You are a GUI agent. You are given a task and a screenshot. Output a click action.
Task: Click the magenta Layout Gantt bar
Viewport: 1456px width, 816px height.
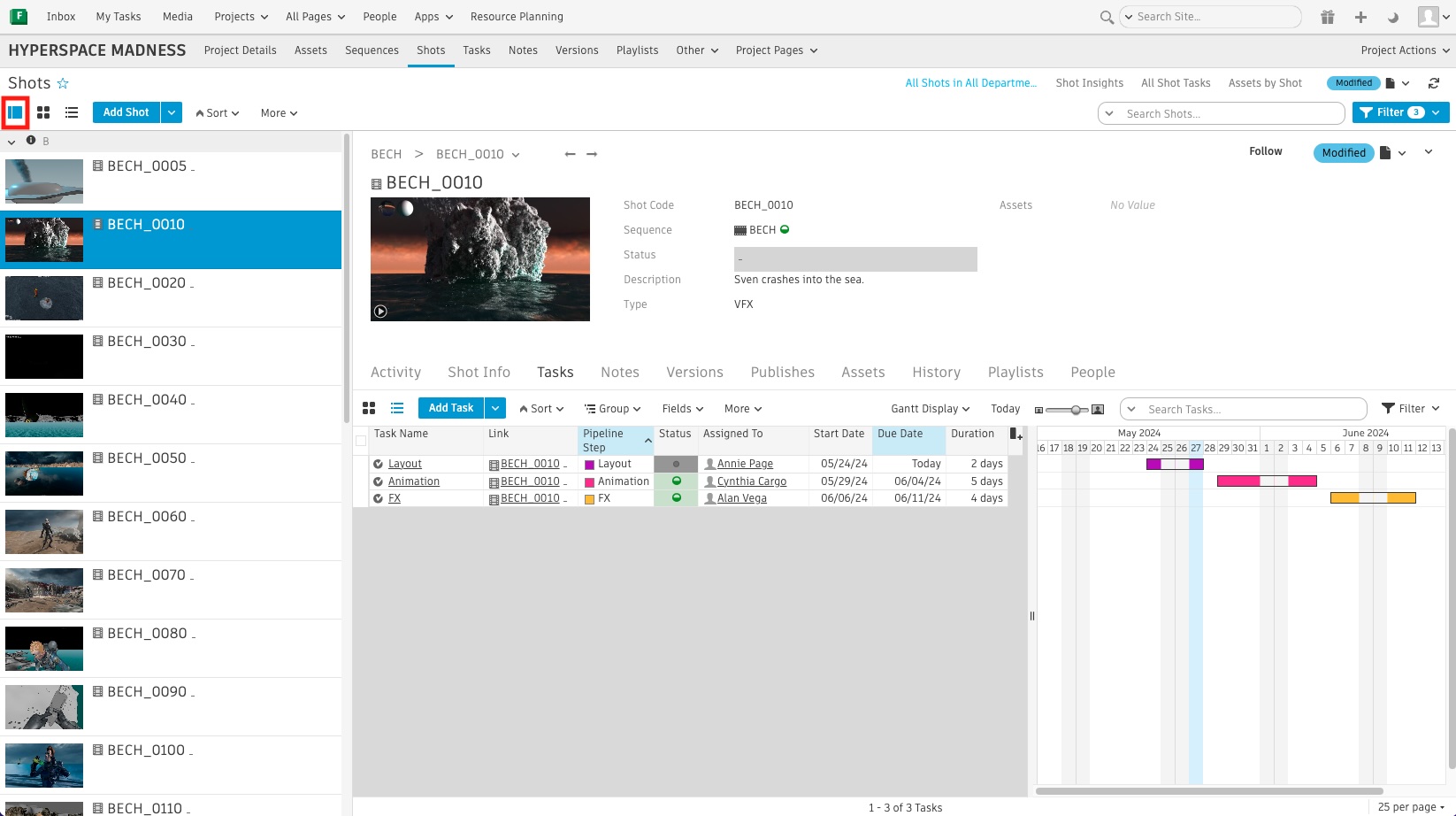tap(1175, 464)
